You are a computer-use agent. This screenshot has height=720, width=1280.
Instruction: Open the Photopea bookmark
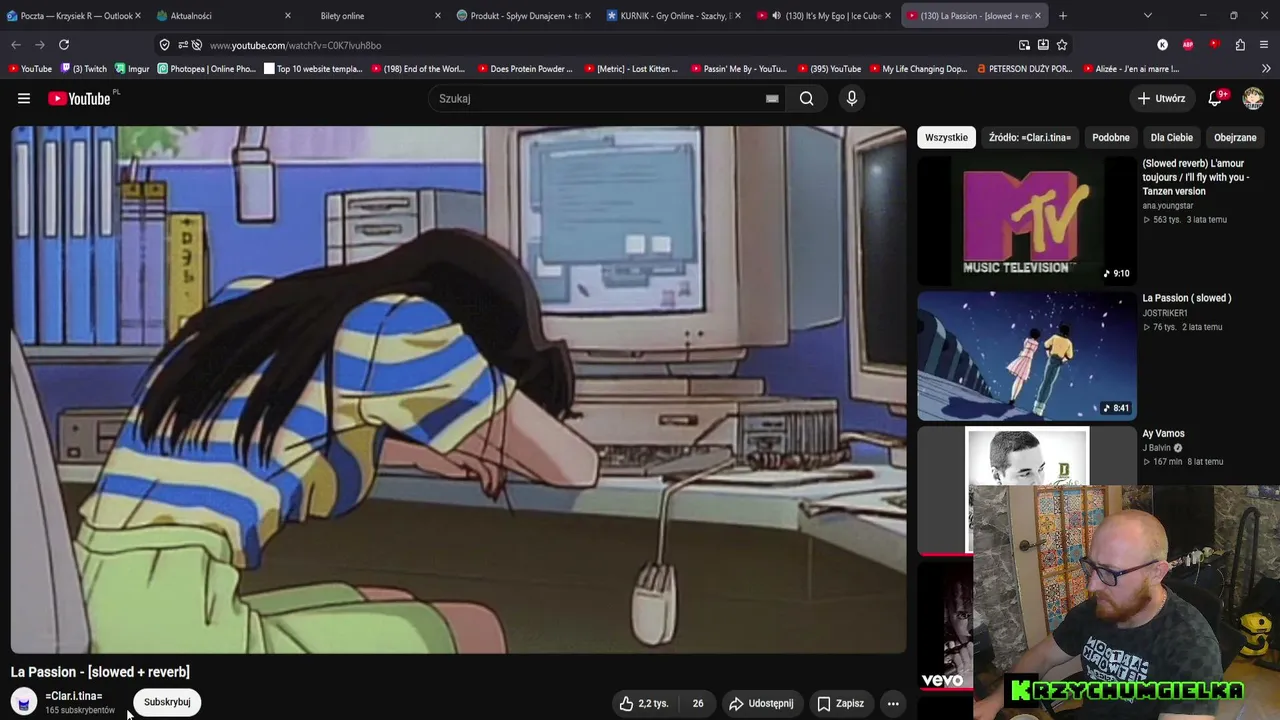(207, 69)
